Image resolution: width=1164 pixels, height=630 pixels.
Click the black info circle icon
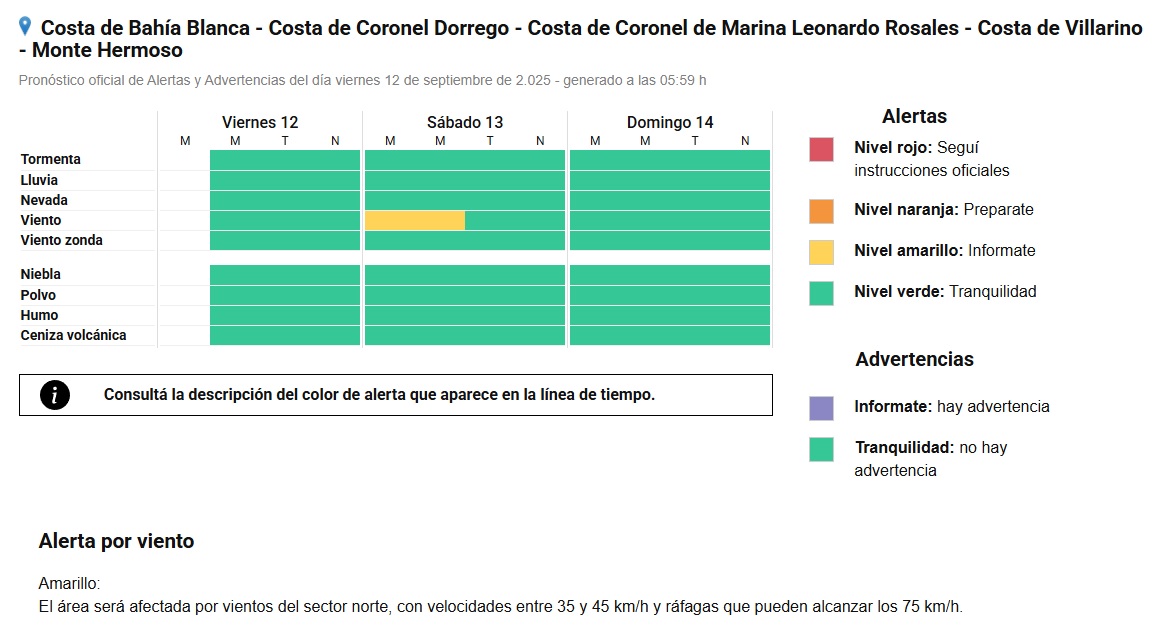[55, 395]
